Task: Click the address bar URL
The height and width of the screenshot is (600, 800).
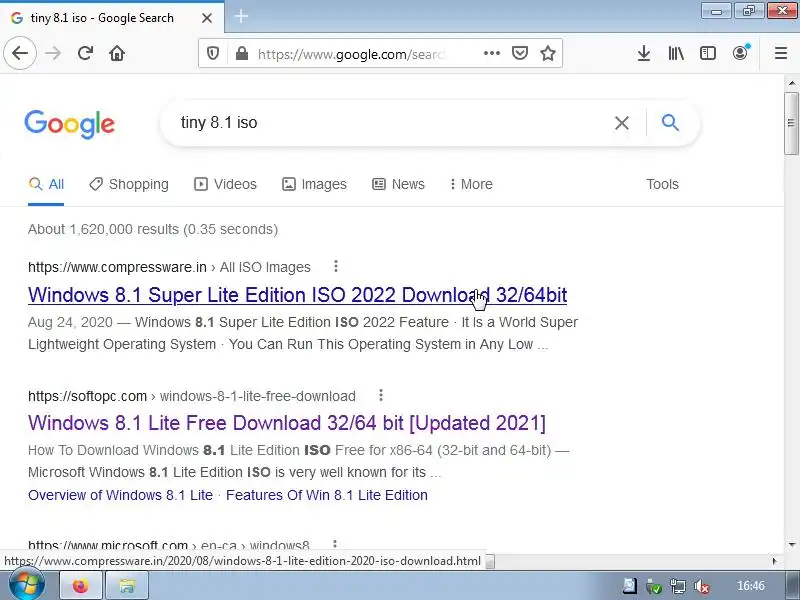Action: pyautogui.click(x=352, y=54)
